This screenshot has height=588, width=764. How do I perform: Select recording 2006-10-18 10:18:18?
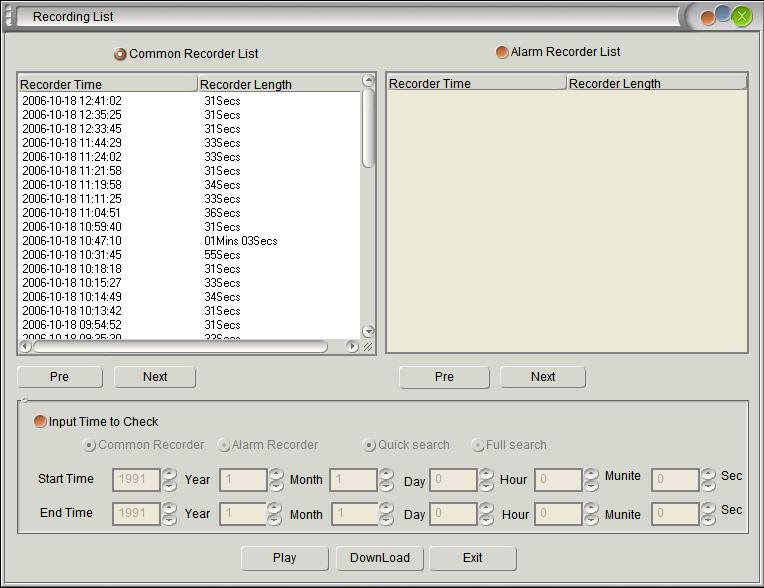189,269
